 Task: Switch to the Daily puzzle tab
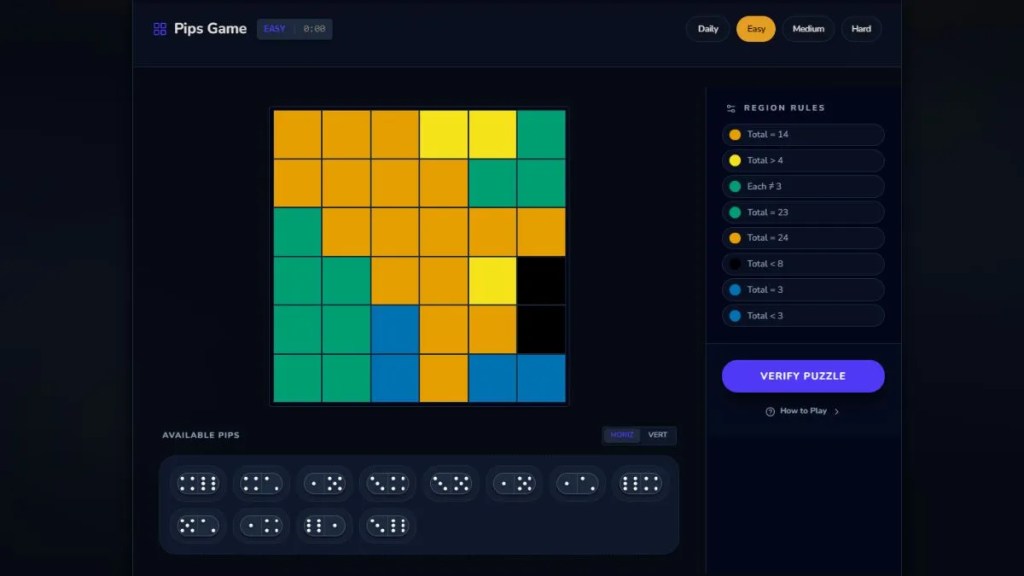click(708, 29)
